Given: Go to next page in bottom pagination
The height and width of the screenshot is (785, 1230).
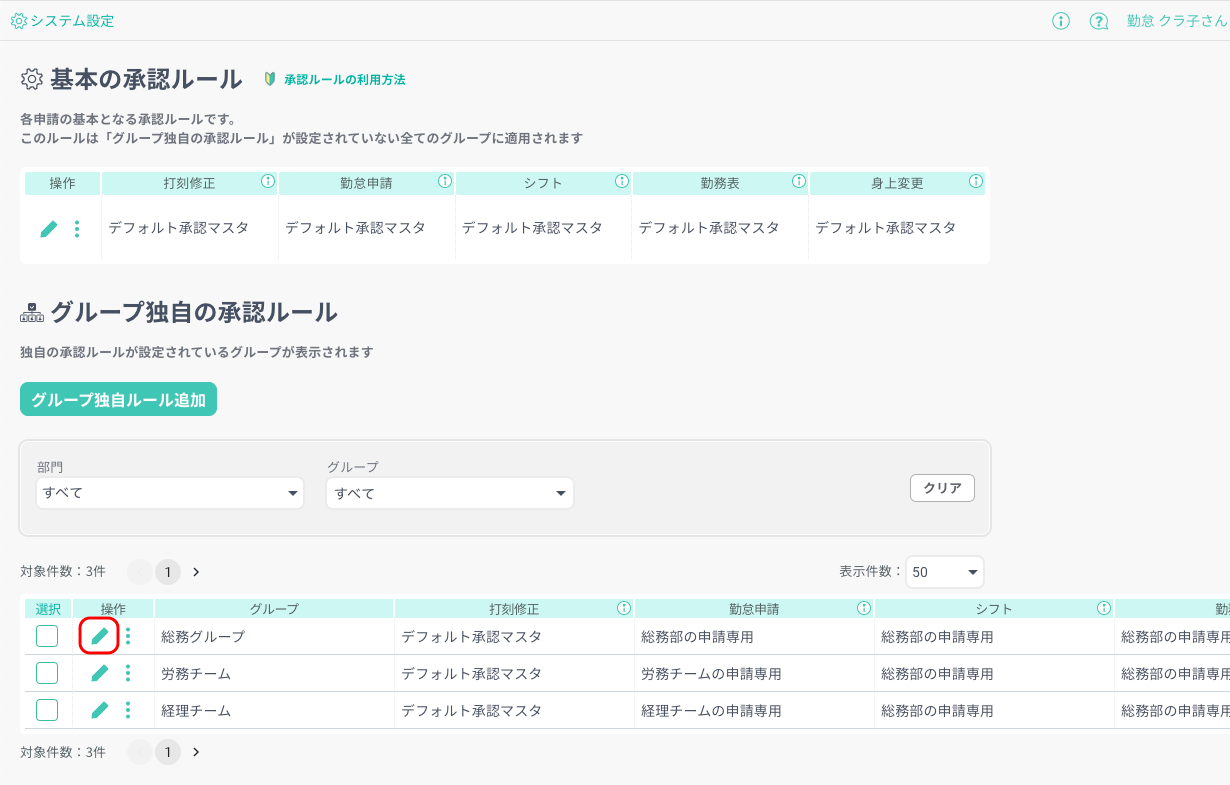Looking at the screenshot, I should point(196,752).
